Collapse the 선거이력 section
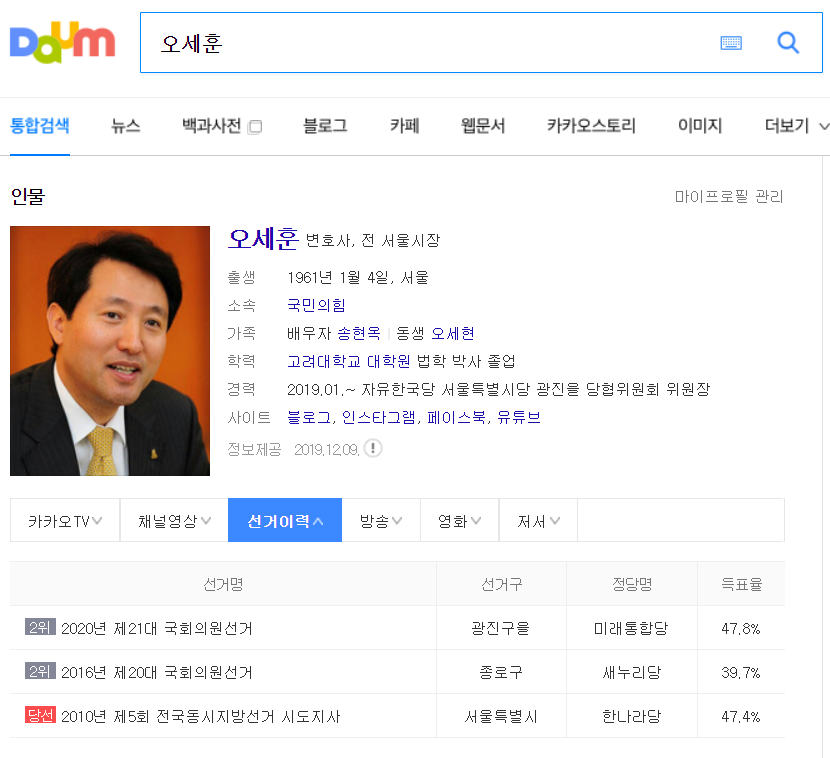Viewport: 830px width, 758px height. pyautogui.click(x=285, y=520)
